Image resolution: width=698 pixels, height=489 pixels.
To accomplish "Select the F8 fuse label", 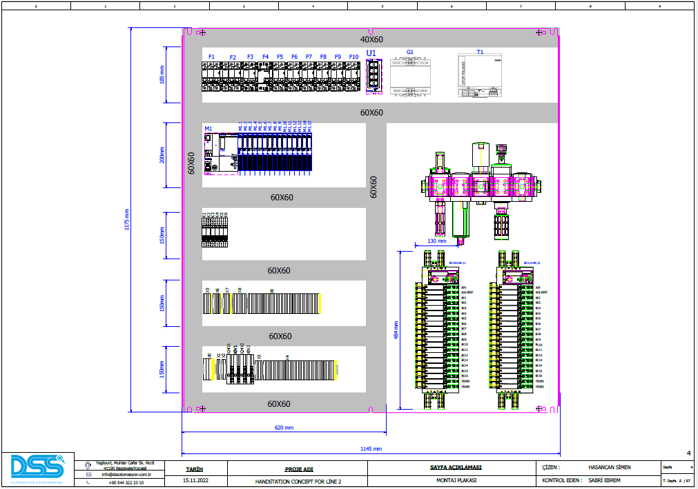I will (x=323, y=57).
